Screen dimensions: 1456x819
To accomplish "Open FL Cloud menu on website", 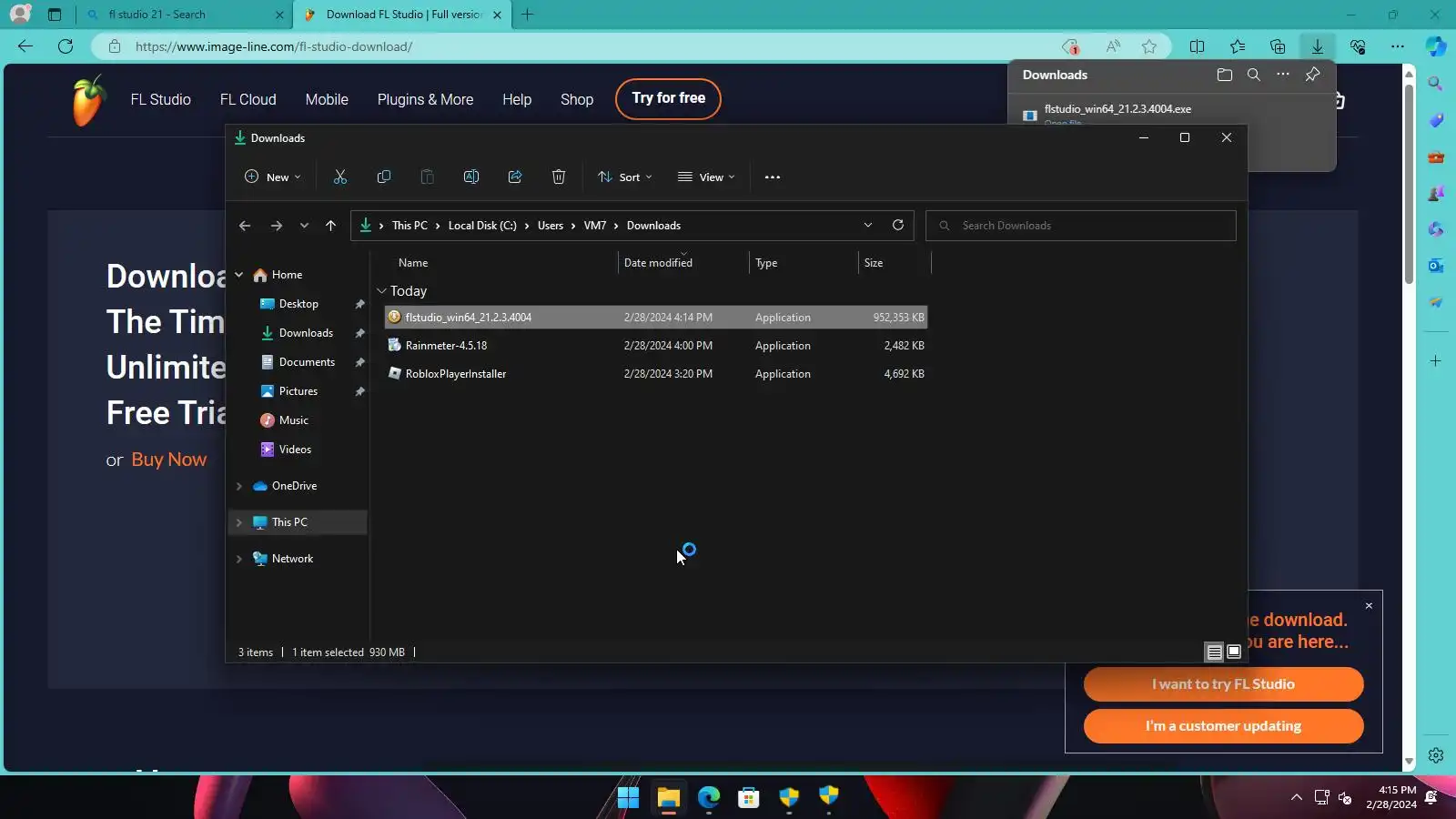I will [248, 100].
